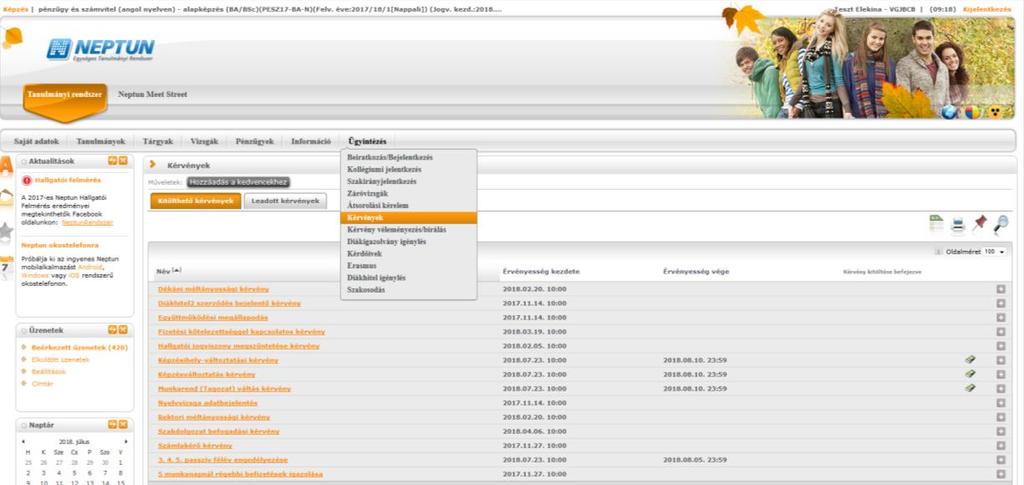Expand row options for Rektori méltányossági kérvény
1024x485 pixels.
[x=1001, y=417]
